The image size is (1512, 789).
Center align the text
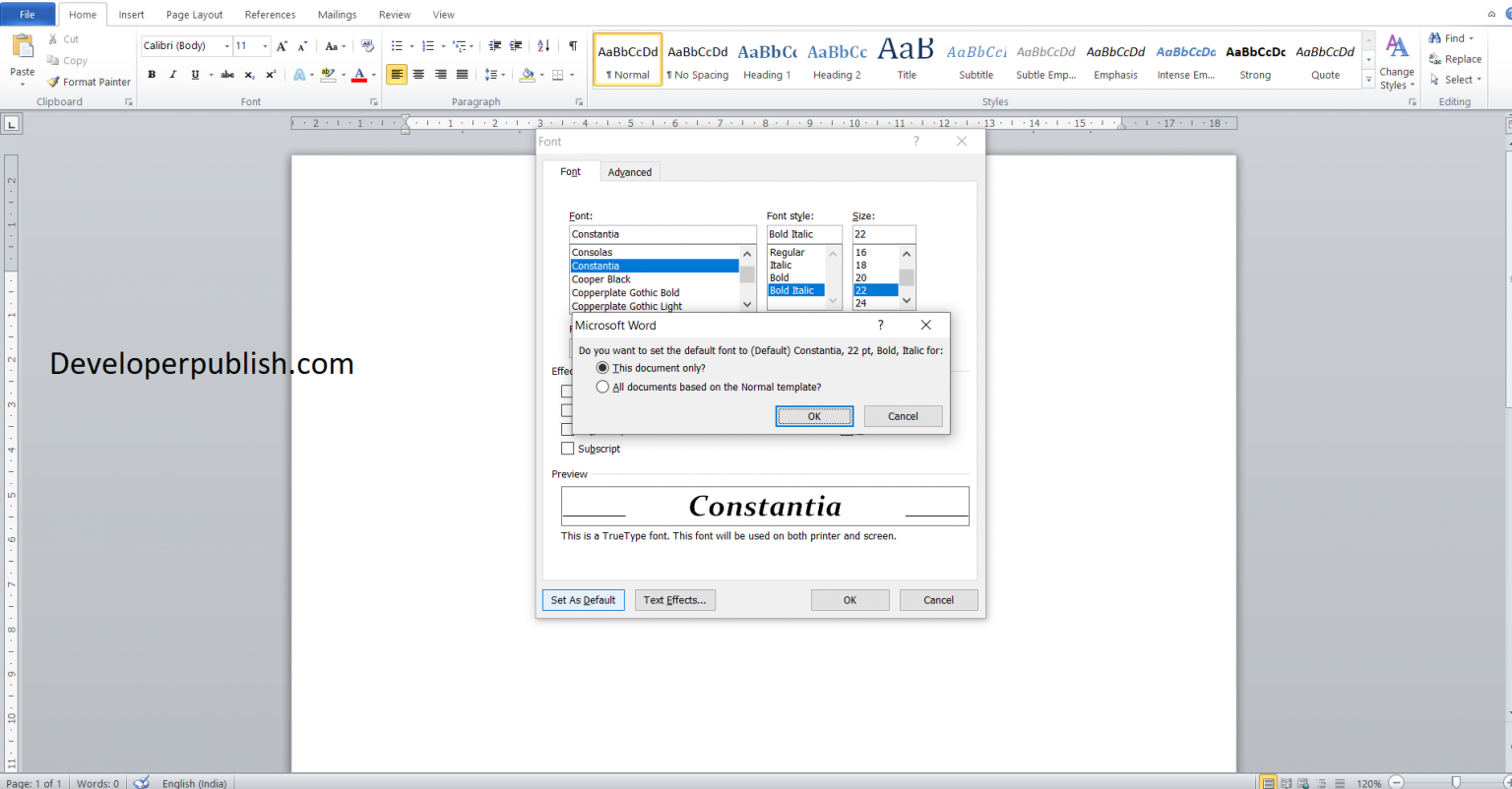coord(418,74)
